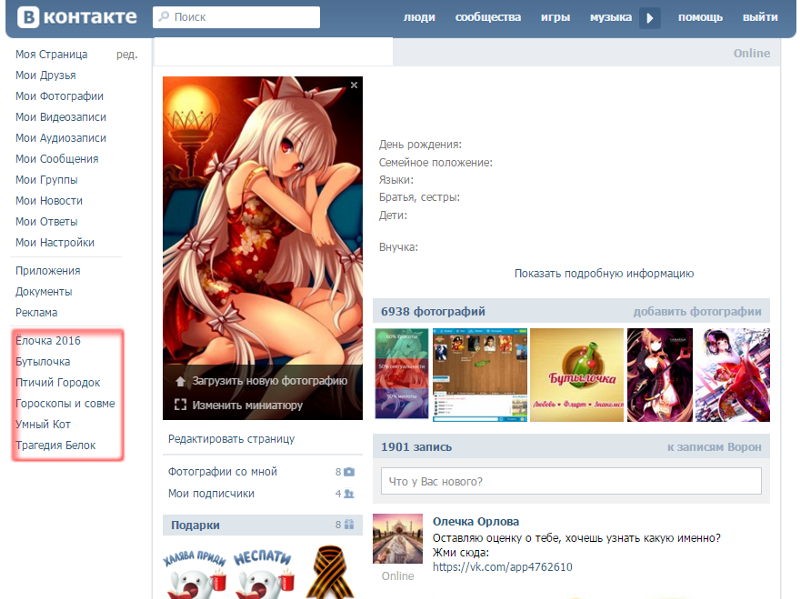The width and height of the screenshot is (800, 599).
Task: Open Документы in the sidebar
Action: pyautogui.click(x=43, y=292)
